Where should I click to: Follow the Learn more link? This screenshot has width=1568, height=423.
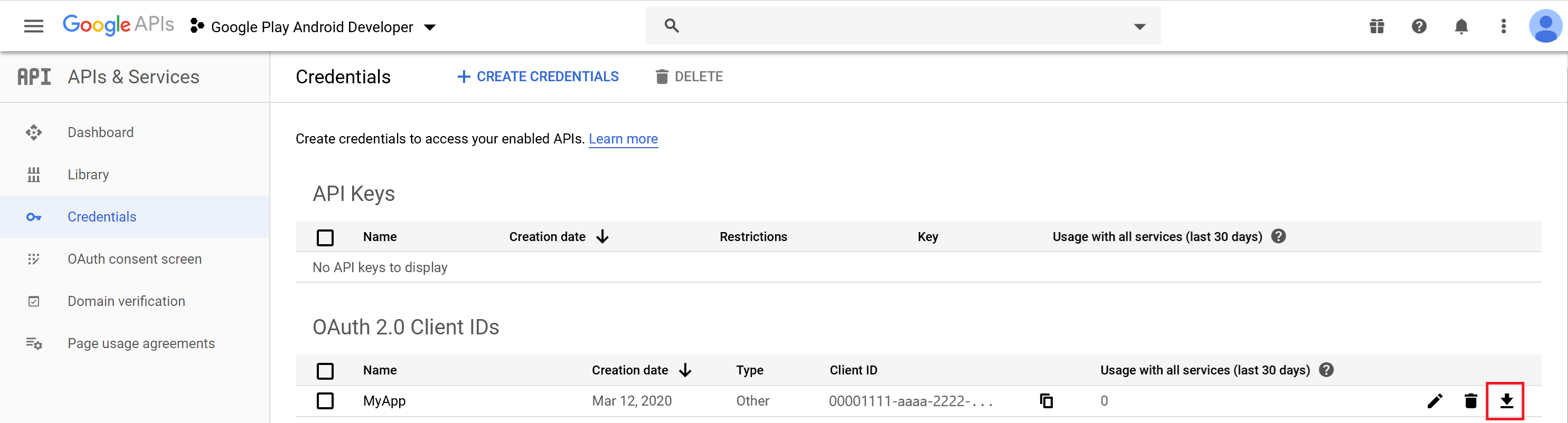click(622, 139)
